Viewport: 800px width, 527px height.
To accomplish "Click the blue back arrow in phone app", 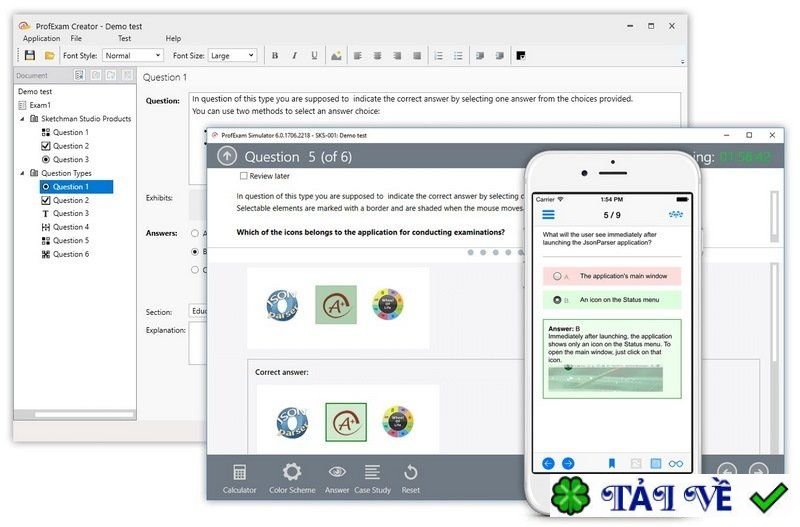I will [x=548, y=463].
